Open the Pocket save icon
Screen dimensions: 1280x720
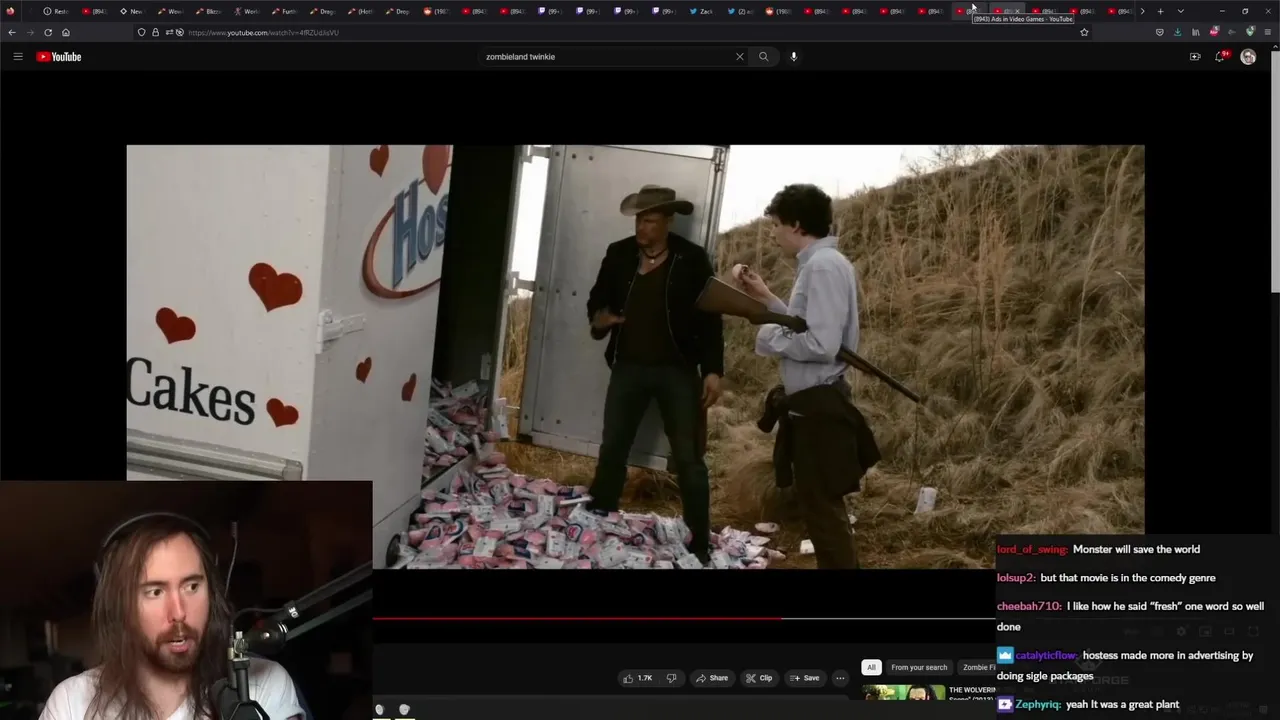click(x=1159, y=32)
